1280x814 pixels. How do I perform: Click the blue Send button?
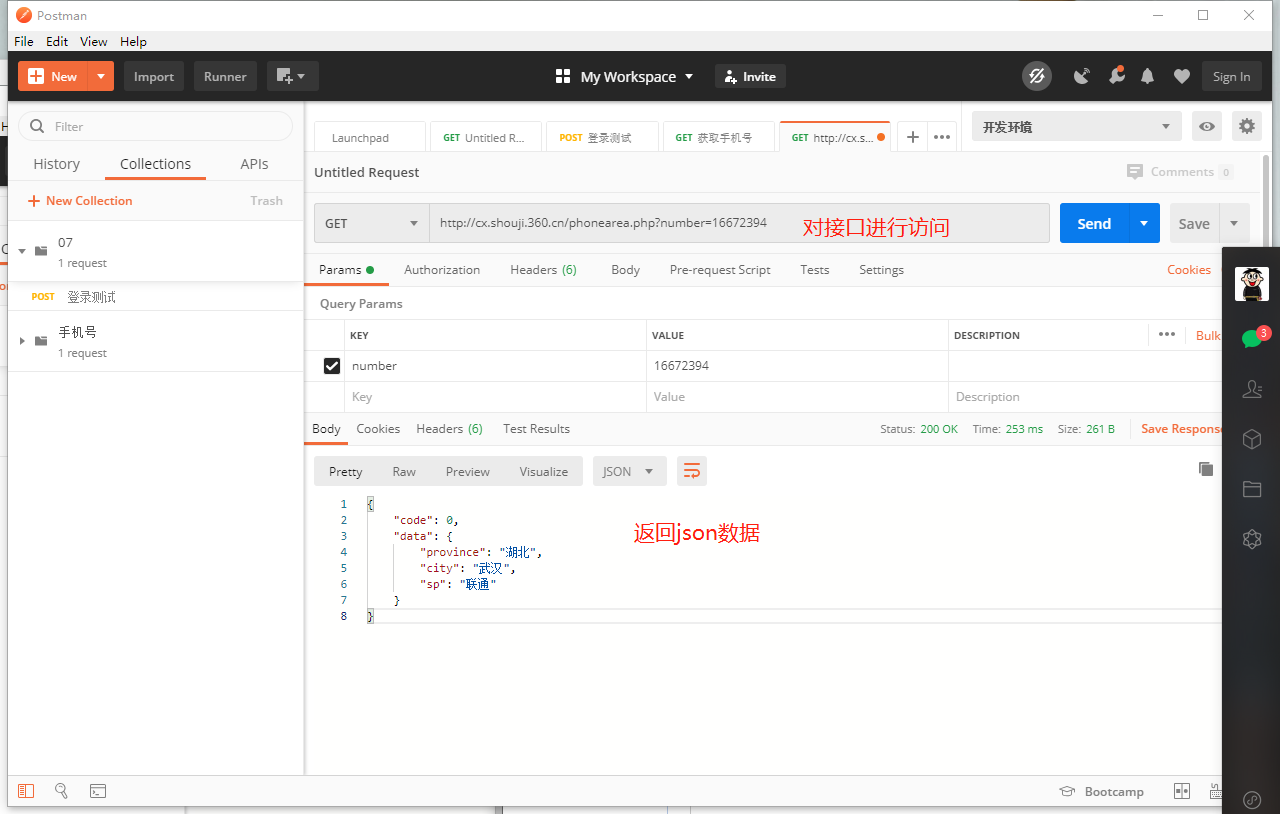pos(1094,223)
